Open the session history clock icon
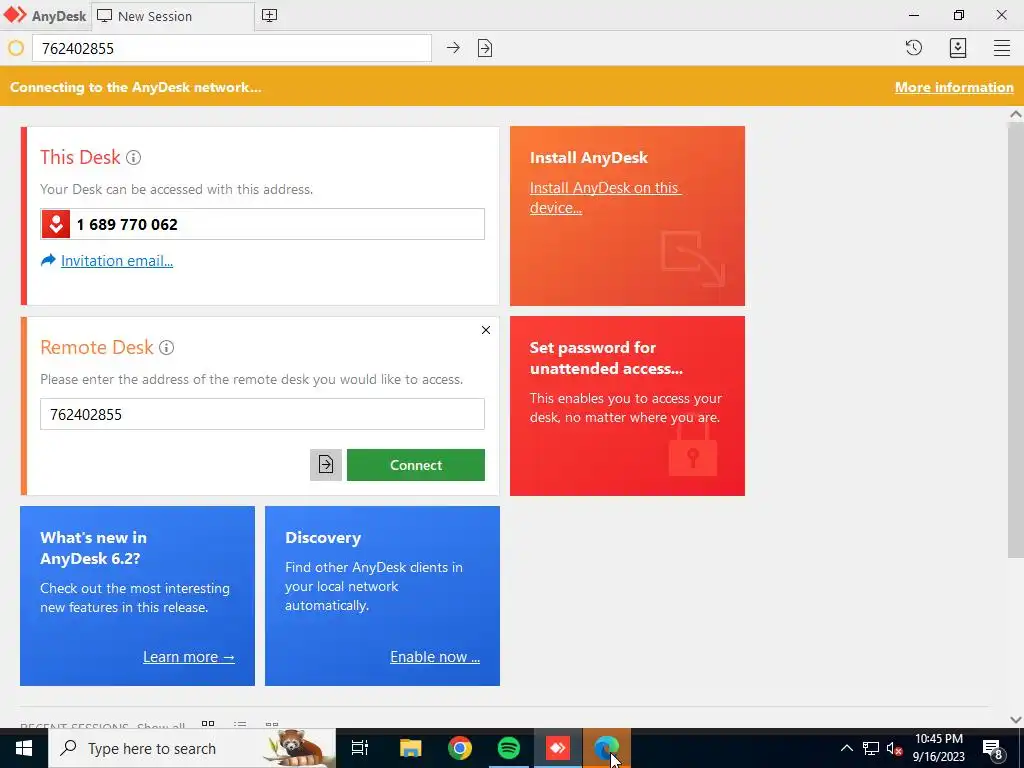 point(914,48)
